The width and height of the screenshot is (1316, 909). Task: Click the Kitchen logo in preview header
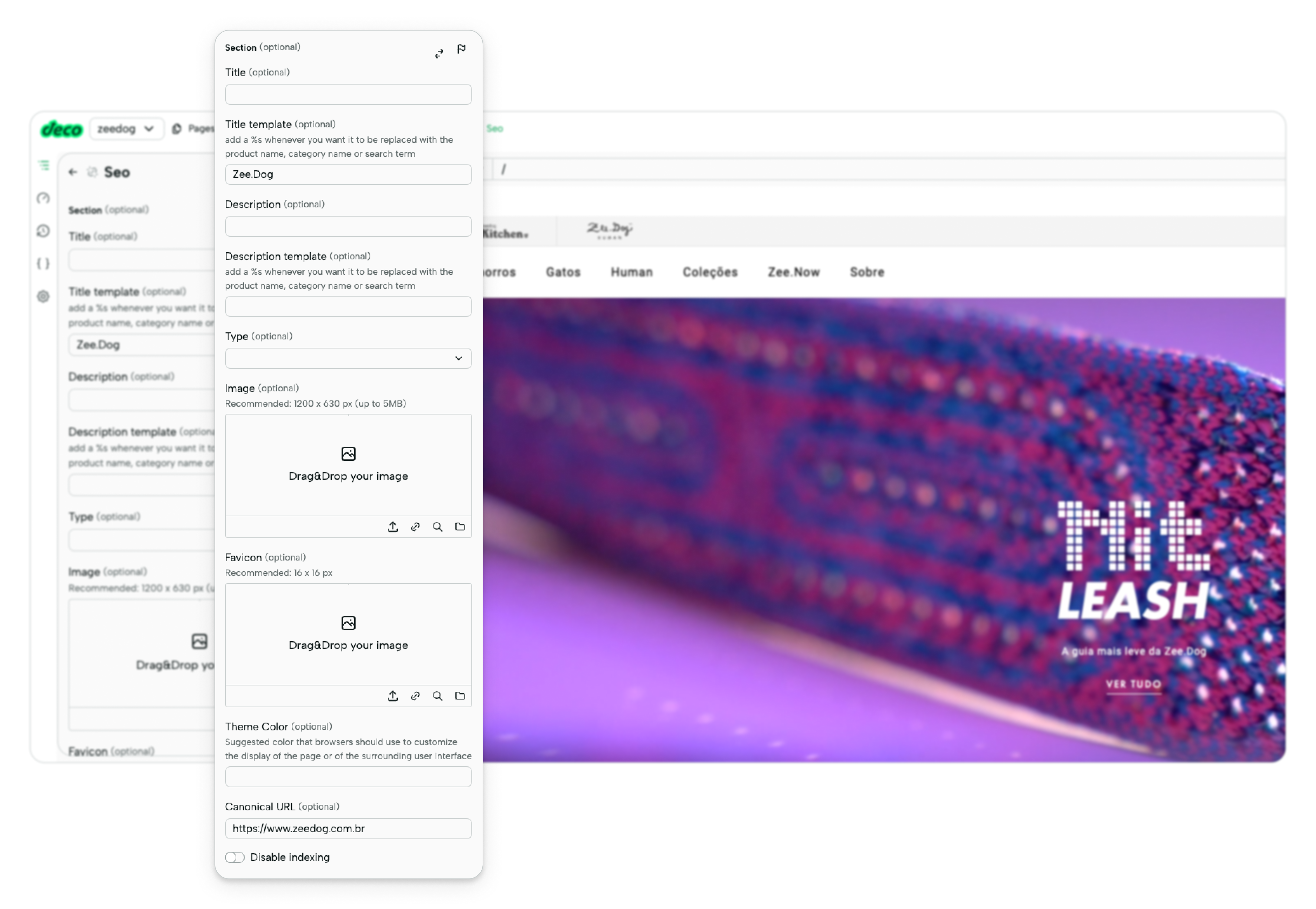tap(505, 232)
